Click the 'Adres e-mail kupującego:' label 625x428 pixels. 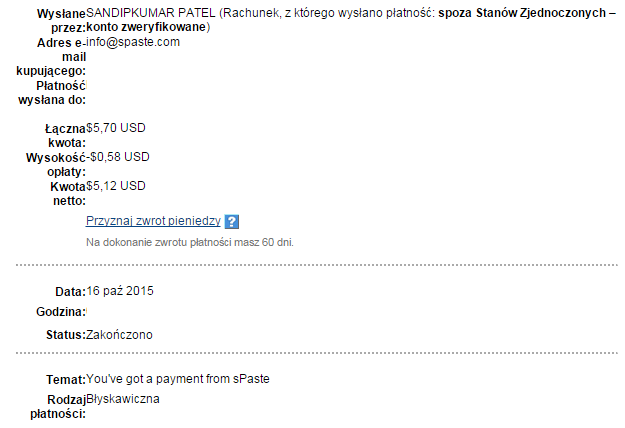point(51,57)
